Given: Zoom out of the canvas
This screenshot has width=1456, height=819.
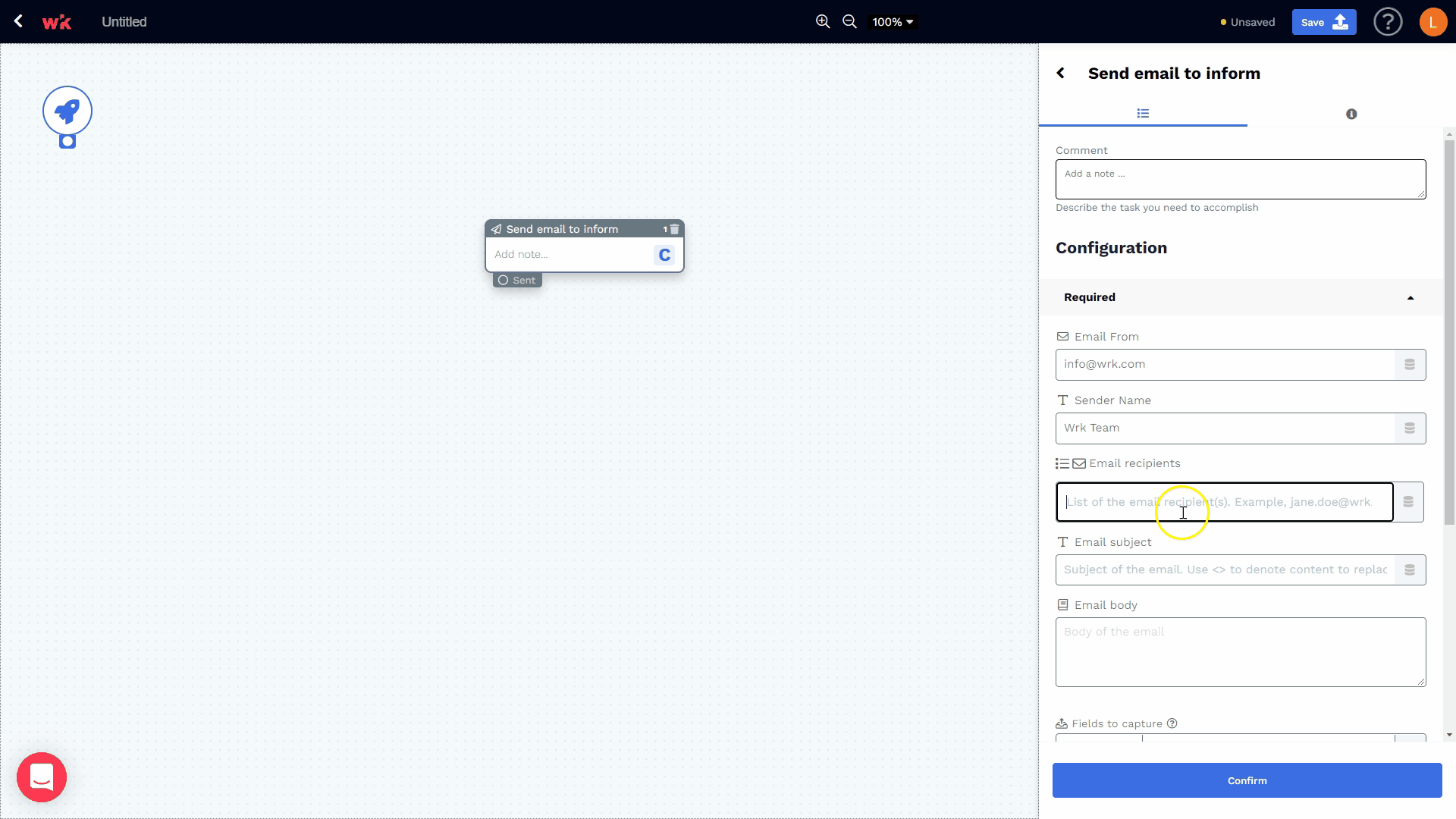Looking at the screenshot, I should [x=850, y=22].
